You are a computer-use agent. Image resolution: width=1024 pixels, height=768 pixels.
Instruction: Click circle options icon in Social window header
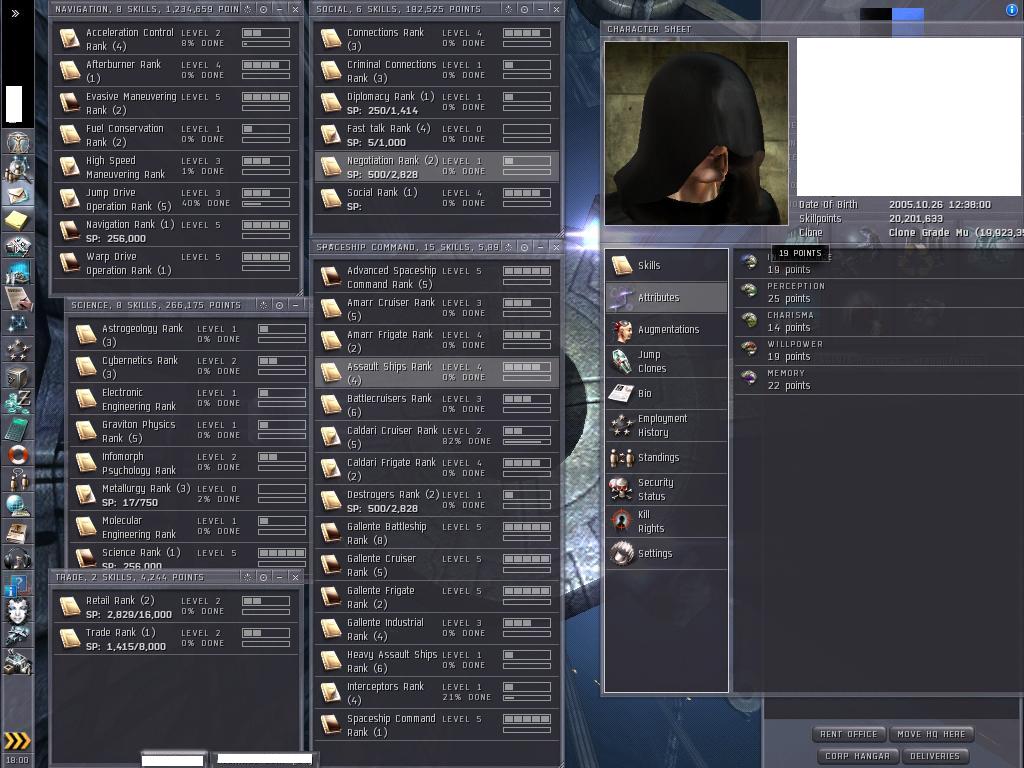pos(524,9)
